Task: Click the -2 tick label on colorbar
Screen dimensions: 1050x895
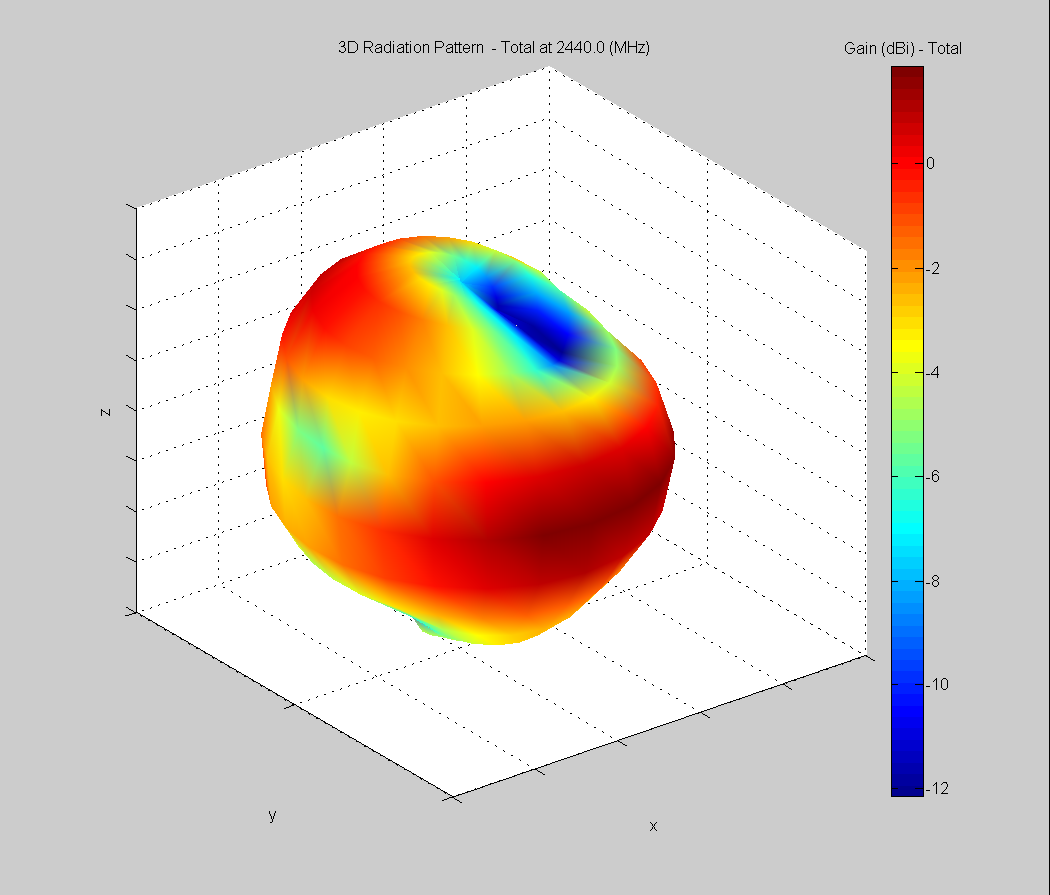Action: 933,268
